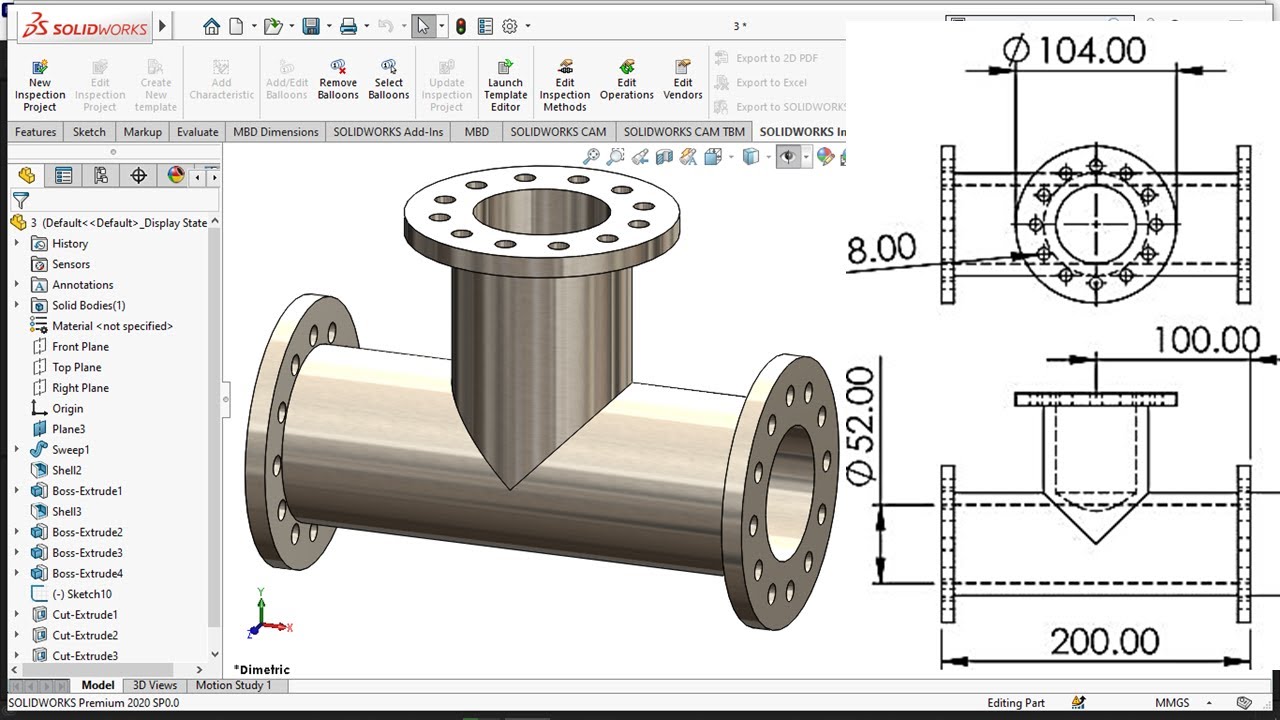Viewport: 1280px width, 720px height.
Task: Expand the Boss-Extrude1 feature
Action: pyautogui.click(x=16, y=491)
